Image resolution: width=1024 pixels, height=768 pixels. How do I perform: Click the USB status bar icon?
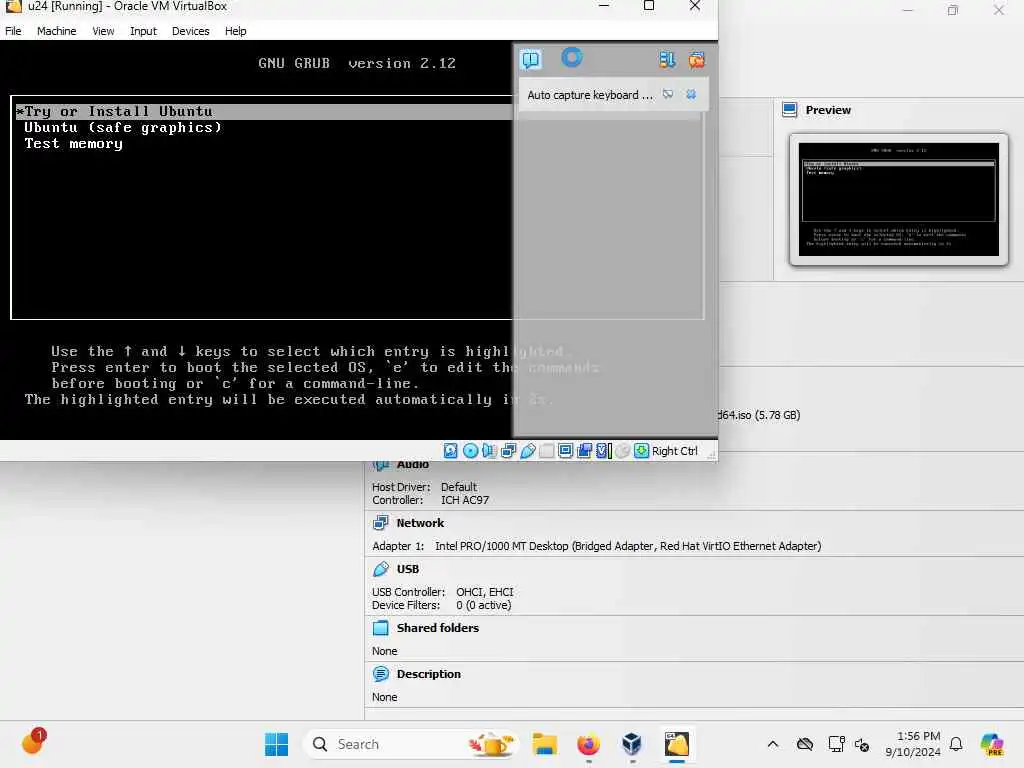tap(528, 451)
